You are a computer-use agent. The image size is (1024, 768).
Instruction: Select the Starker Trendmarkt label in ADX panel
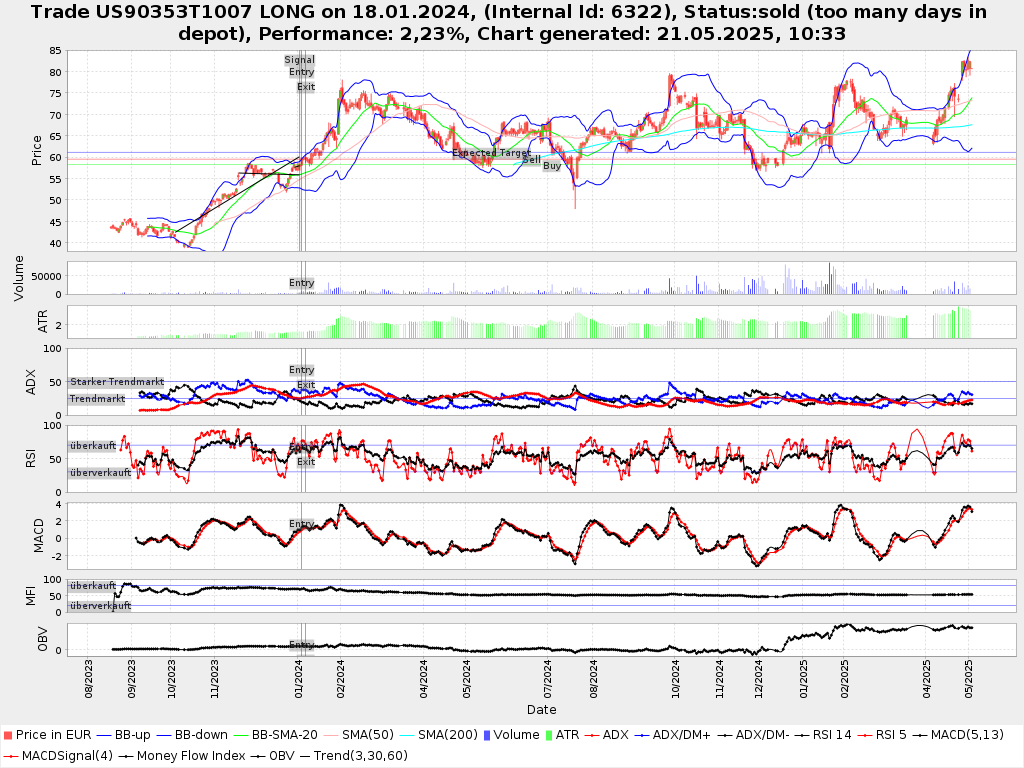pyautogui.click(x=117, y=382)
